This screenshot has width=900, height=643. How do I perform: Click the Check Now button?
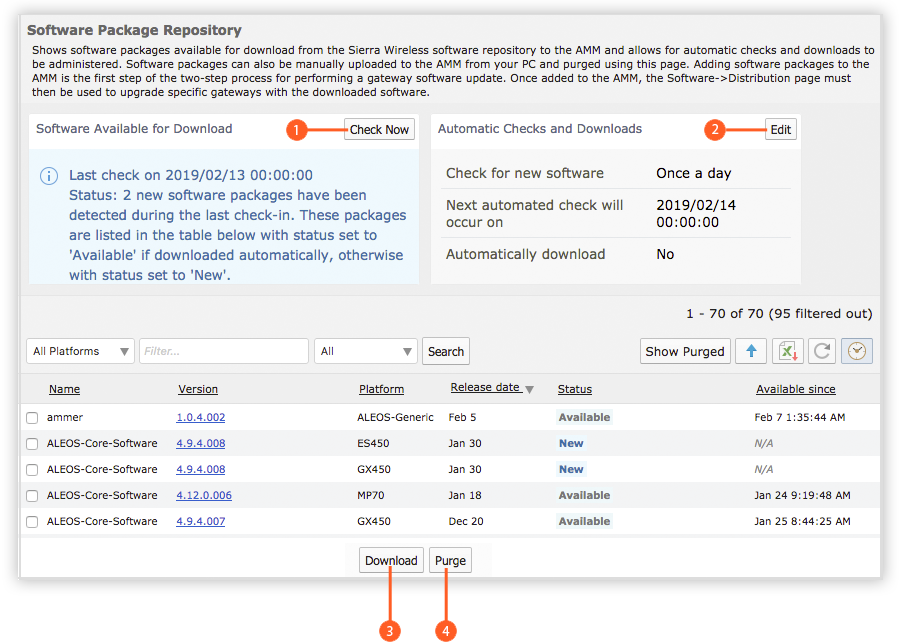coord(379,129)
